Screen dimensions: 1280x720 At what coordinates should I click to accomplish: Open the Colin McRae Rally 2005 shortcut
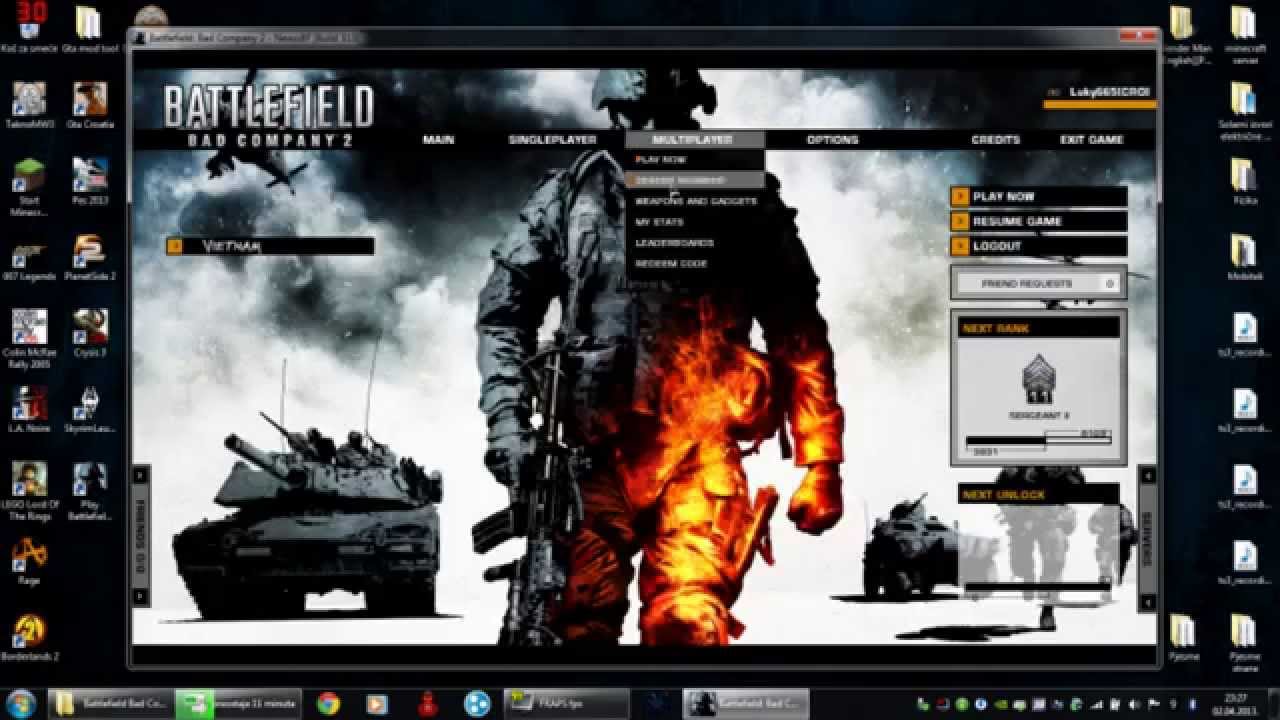[29, 340]
